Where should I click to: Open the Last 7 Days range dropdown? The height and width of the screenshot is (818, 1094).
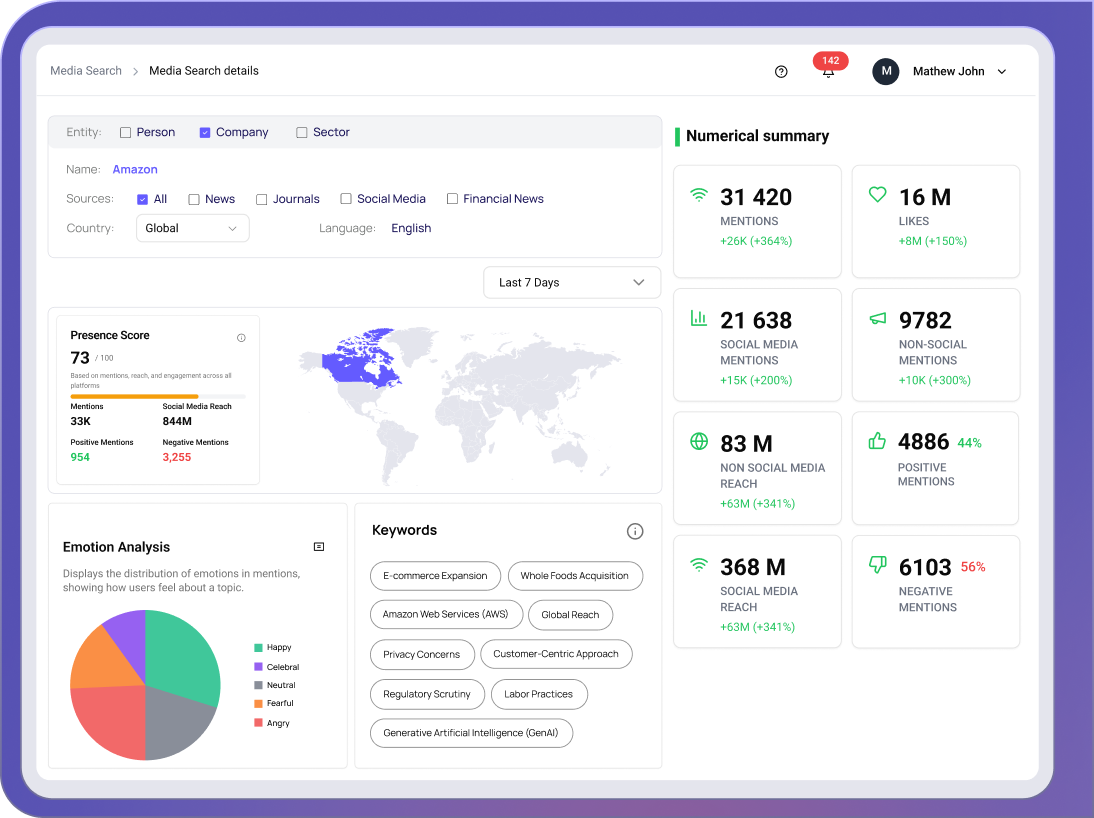[x=572, y=283]
